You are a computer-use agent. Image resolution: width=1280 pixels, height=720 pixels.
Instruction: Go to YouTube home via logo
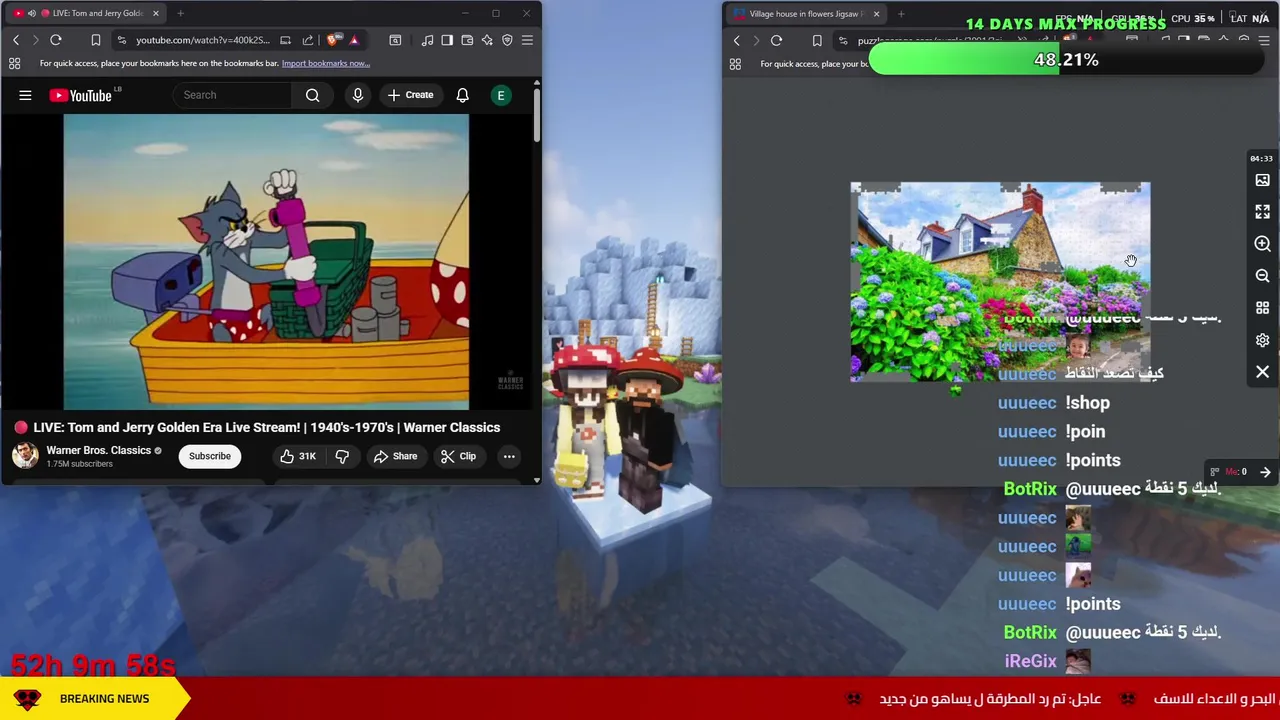[82, 95]
